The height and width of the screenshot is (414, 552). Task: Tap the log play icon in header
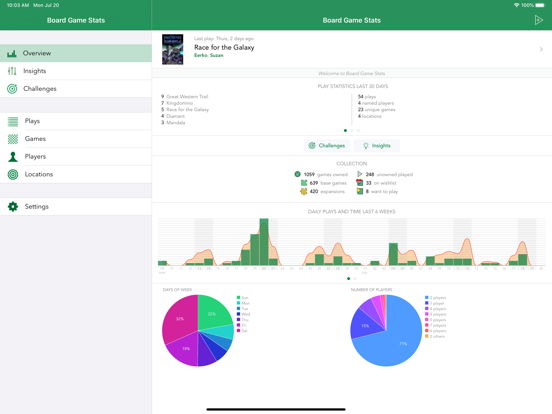(x=538, y=20)
